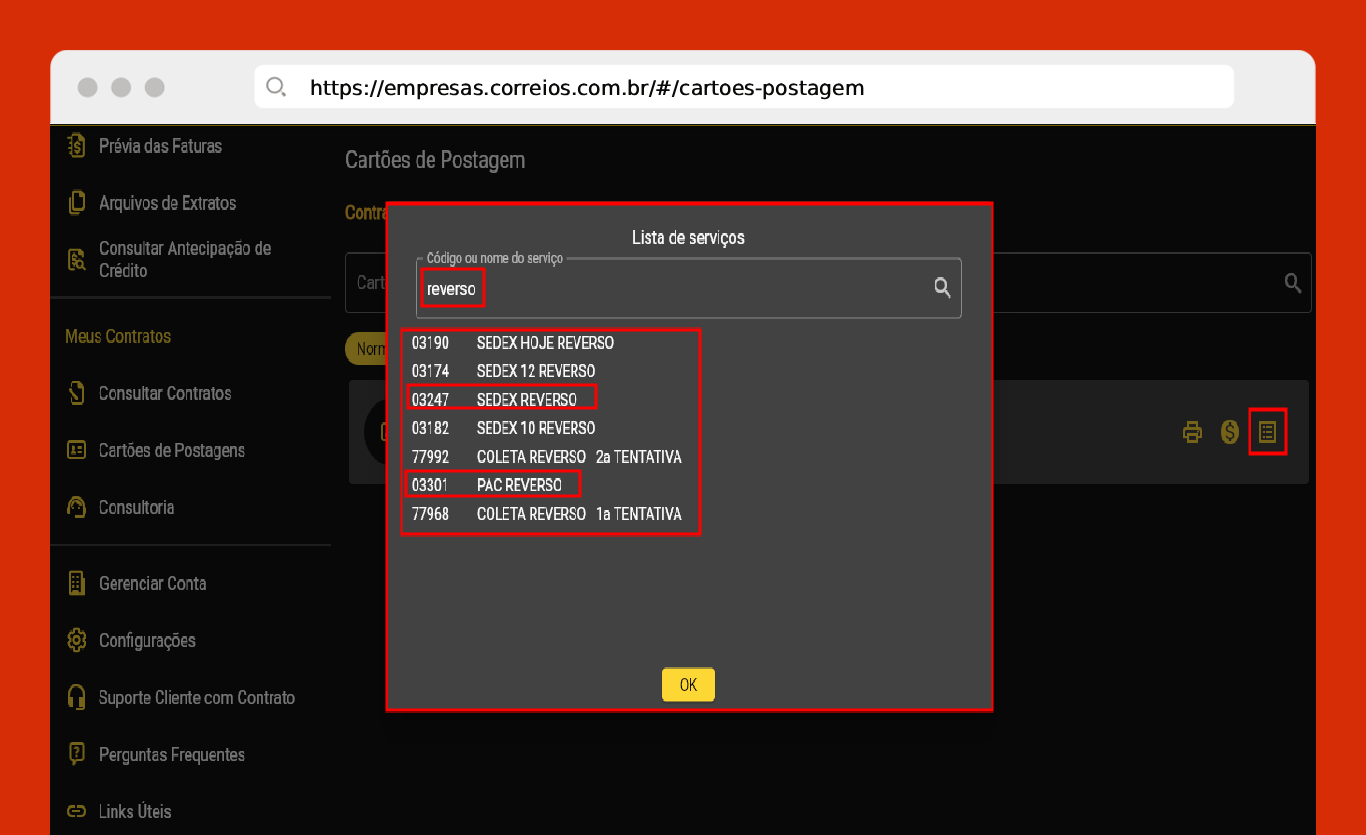This screenshot has height=835, width=1366.
Task: Open Consultar Contratos in sidebar
Action: pos(164,393)
